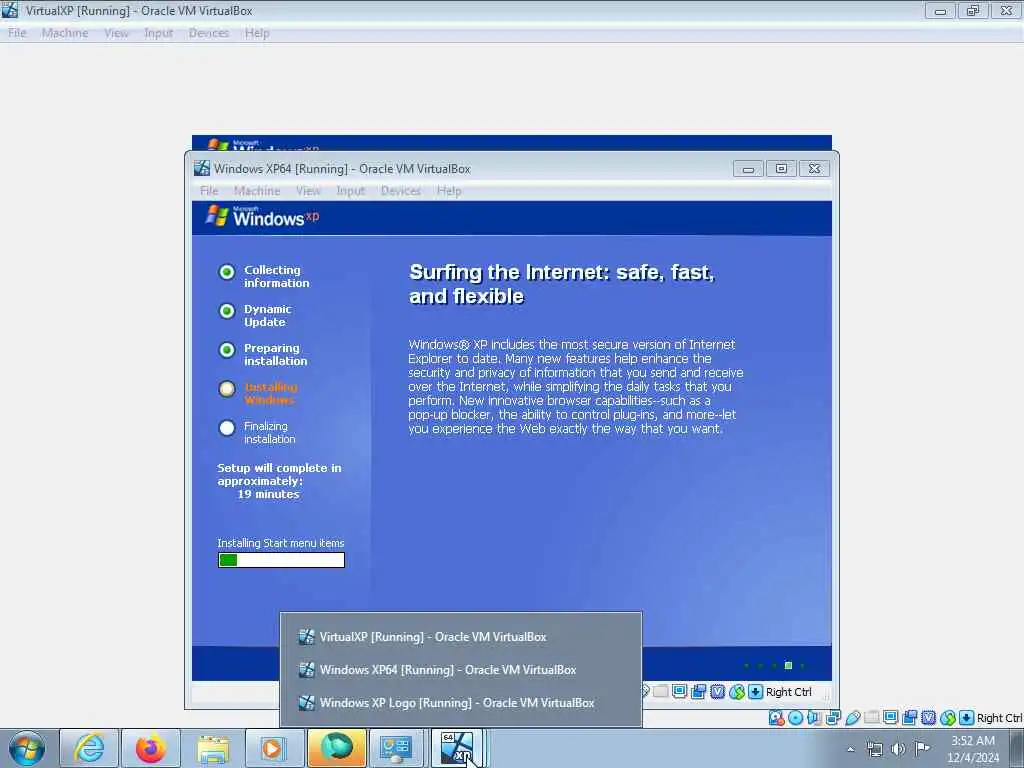Open Help menu of VirtualXP window
Viewport: 1024px width, 768px height.
257,33
